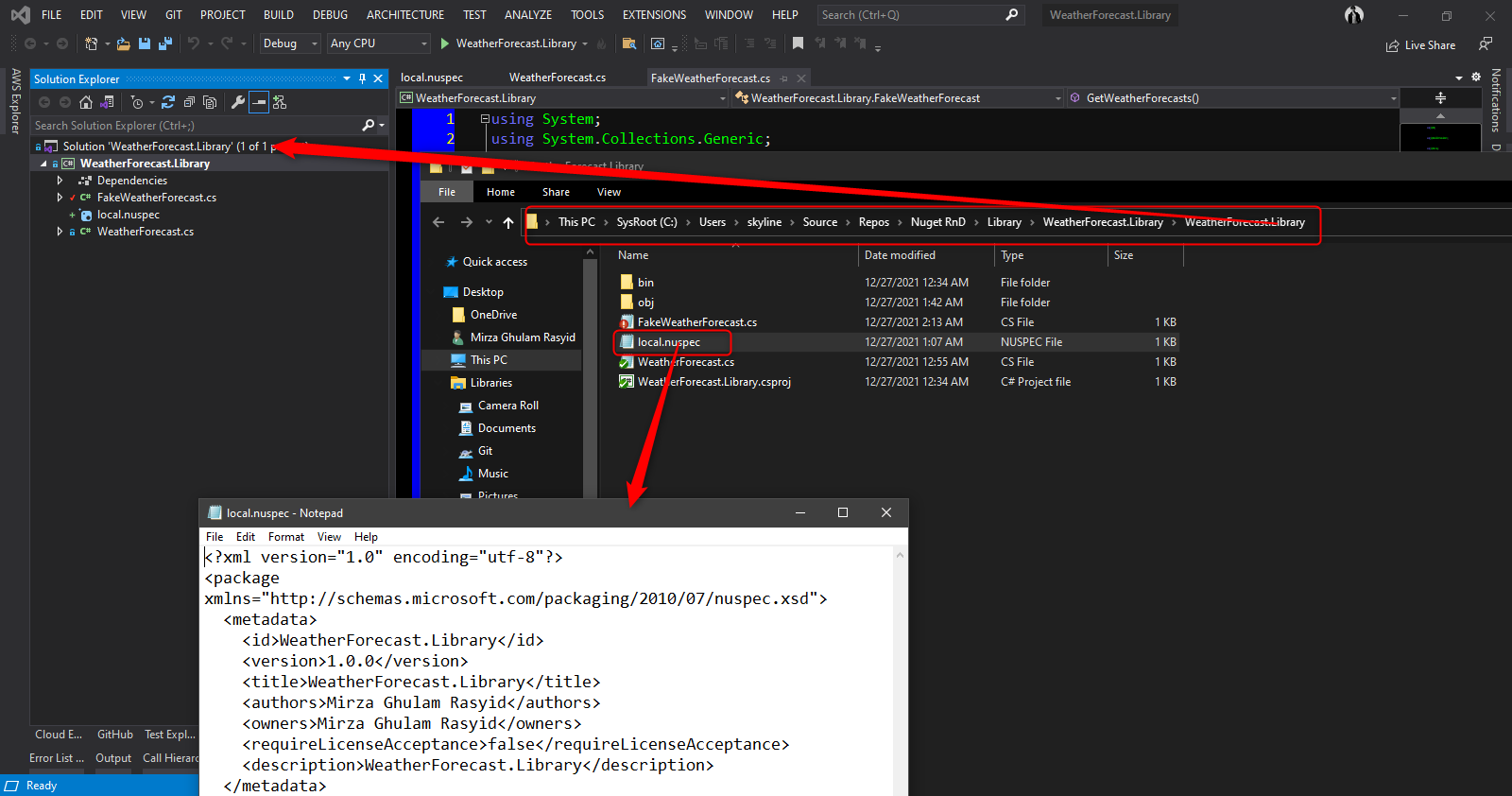Click Switch Views icon in Solution Explorer
Screen dimensions: 1512x796
107,102
